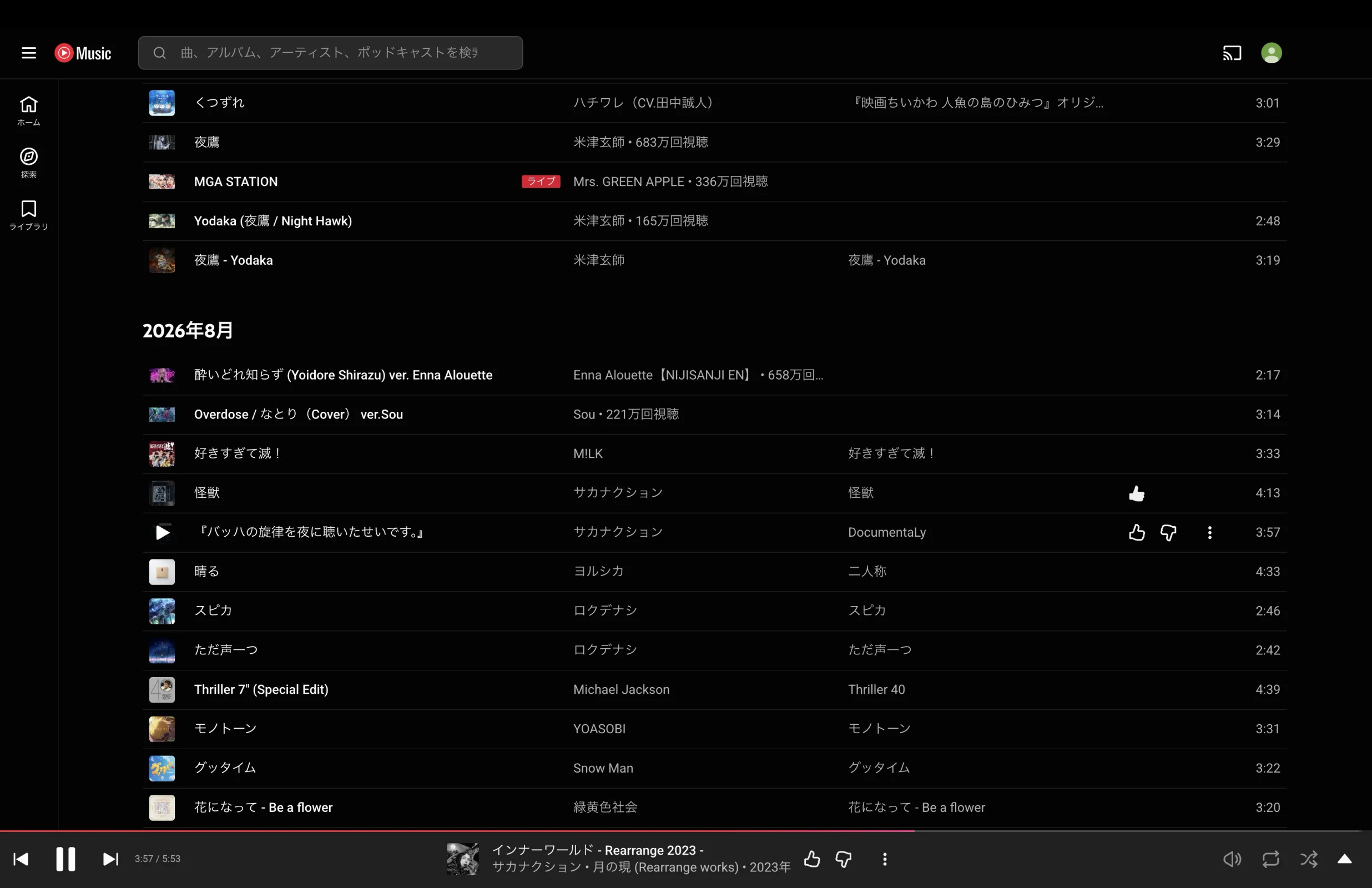Click 夜鷹 683万回視聴 row thumbnail
The width and height of the screenshot is (1372, 888).
pos(162,143)
